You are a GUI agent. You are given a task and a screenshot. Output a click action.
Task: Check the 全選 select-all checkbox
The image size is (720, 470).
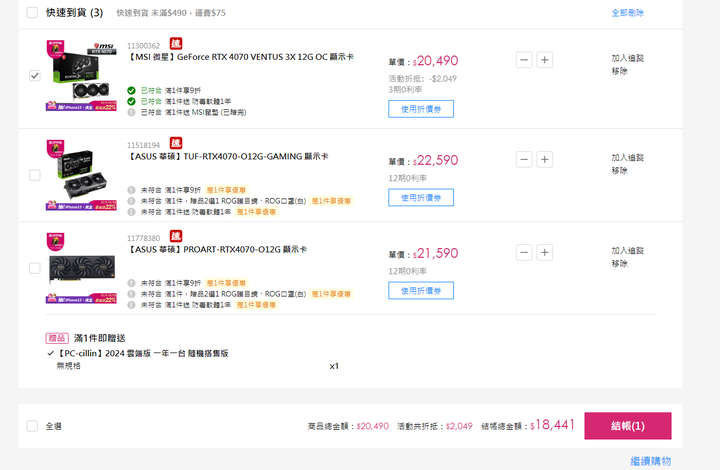[32, 426]
